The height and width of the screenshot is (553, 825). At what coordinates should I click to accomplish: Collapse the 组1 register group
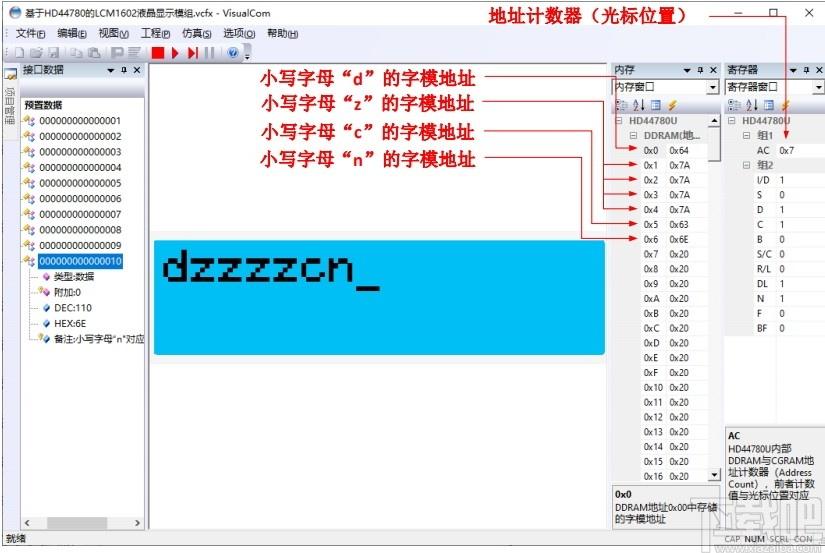pyautogui.click(x=746, y=135)
